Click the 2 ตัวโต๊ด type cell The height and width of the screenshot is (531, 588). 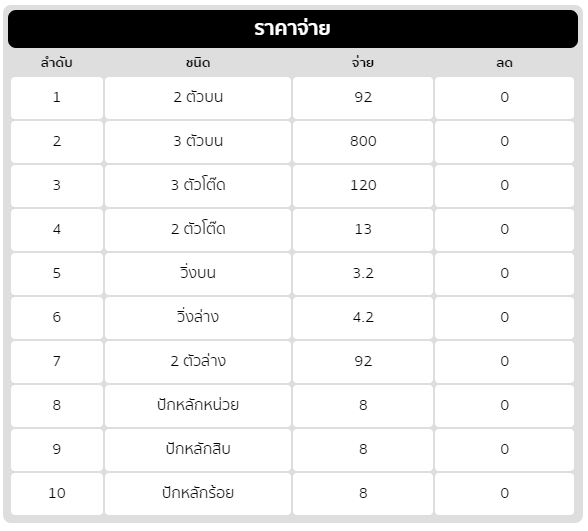198,230
